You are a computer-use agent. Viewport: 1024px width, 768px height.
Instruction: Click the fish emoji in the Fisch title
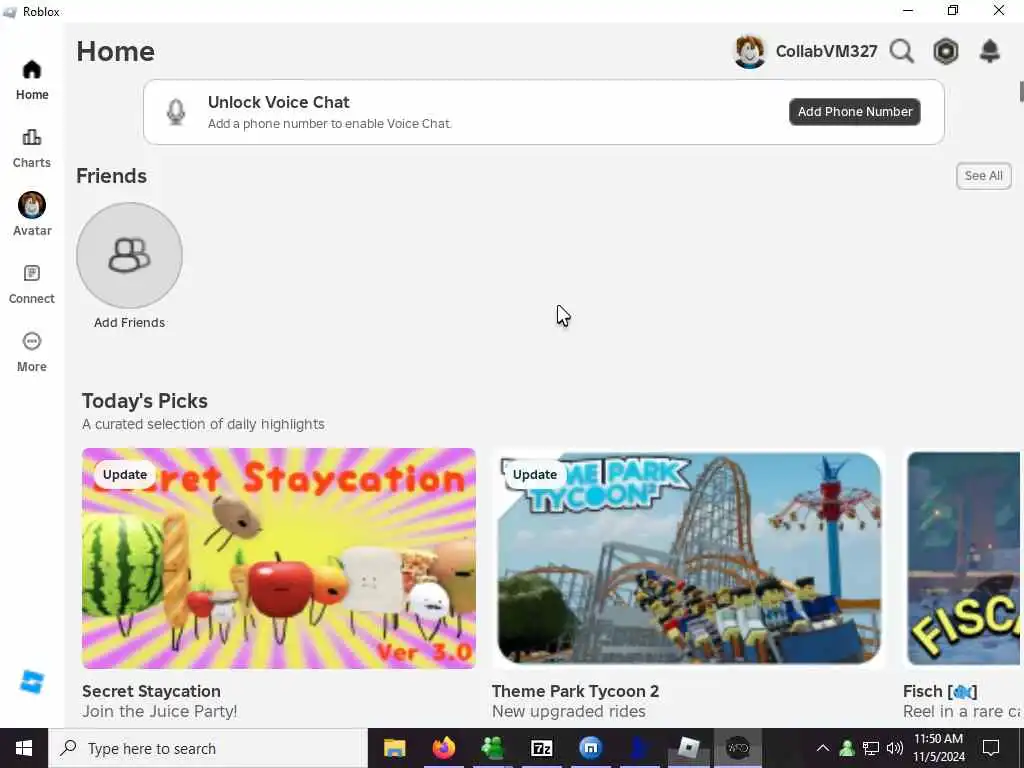tap(962, 692)
